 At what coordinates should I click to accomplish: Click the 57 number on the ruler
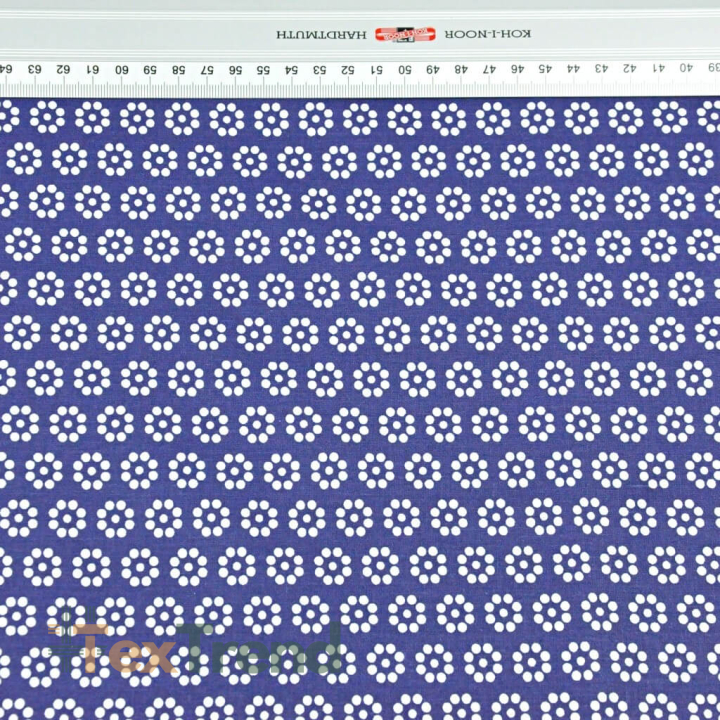coord(207,70)
